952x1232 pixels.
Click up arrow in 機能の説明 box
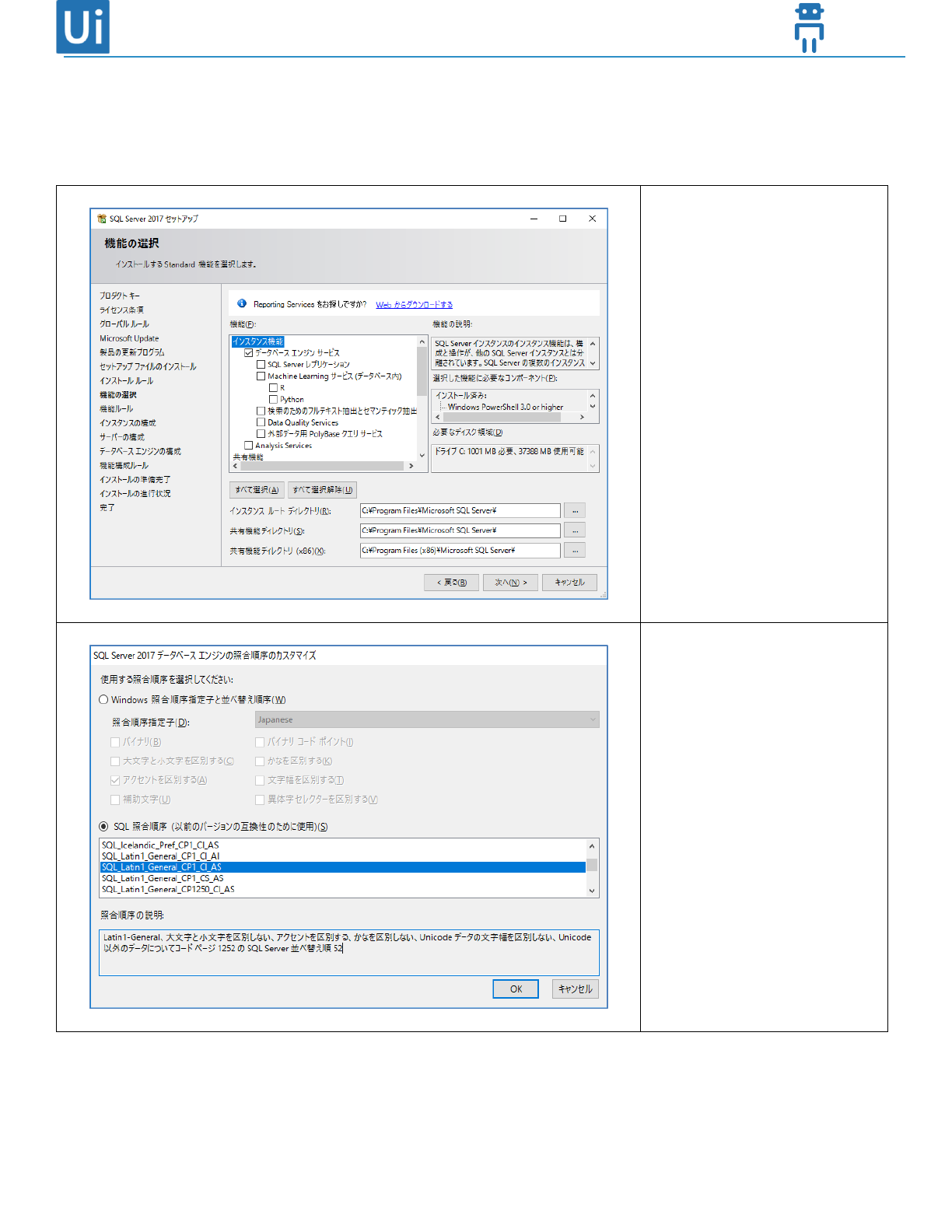click(593, 343)
